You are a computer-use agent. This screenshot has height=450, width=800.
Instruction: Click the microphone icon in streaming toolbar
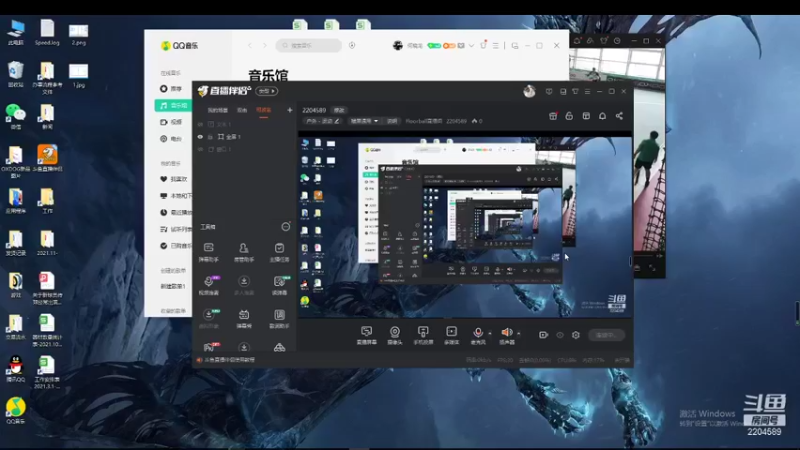478,335
